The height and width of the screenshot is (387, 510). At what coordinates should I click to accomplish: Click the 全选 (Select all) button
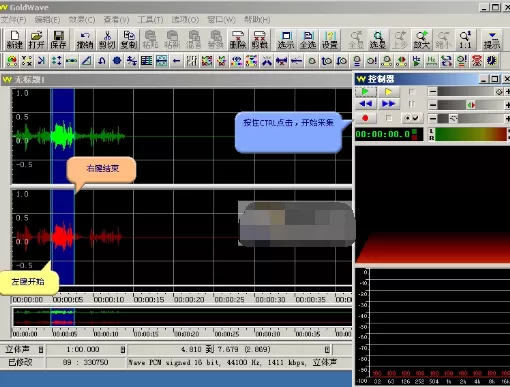308,40
